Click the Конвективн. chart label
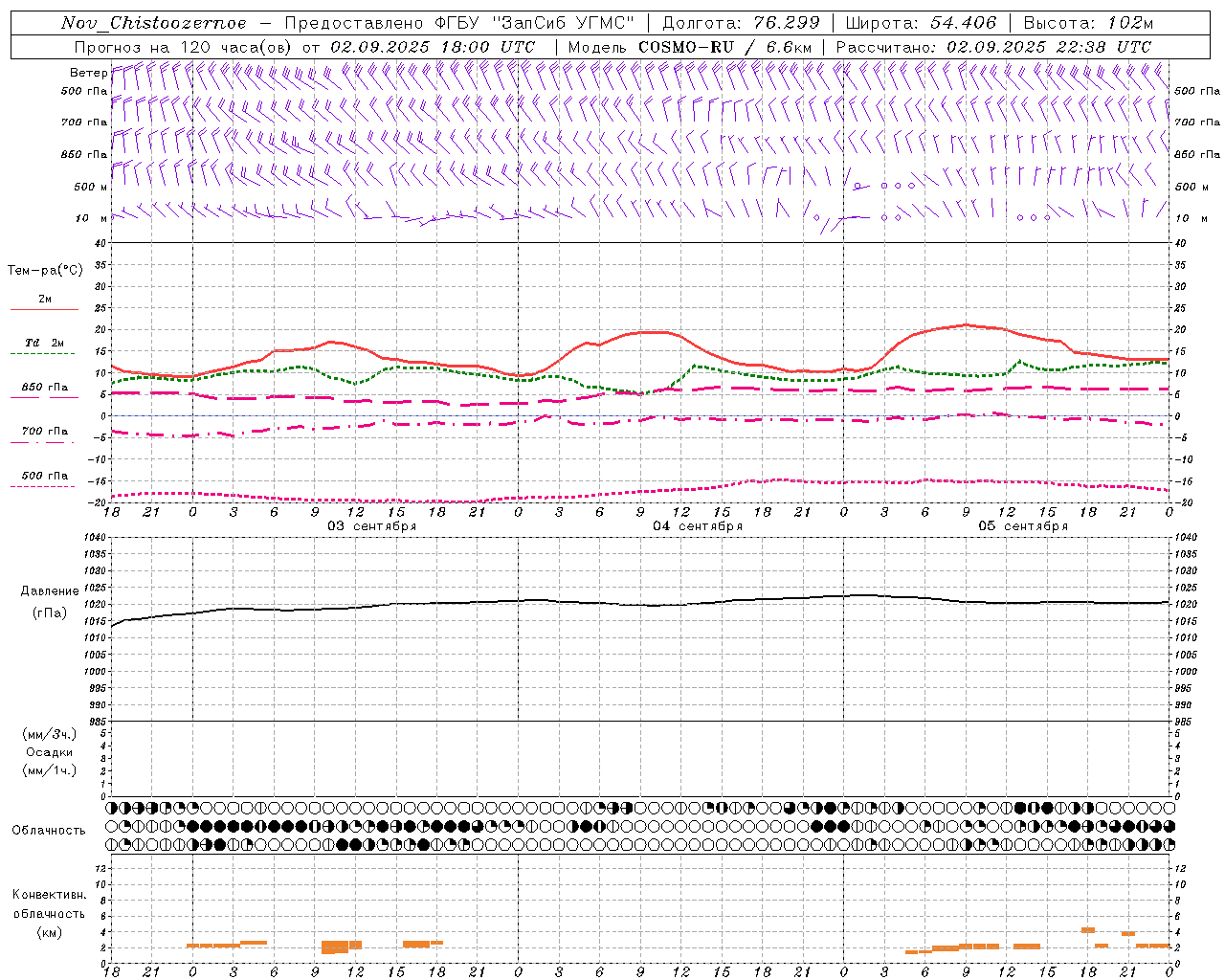Viewport: 1225px width, 980px height. (49, 895)
